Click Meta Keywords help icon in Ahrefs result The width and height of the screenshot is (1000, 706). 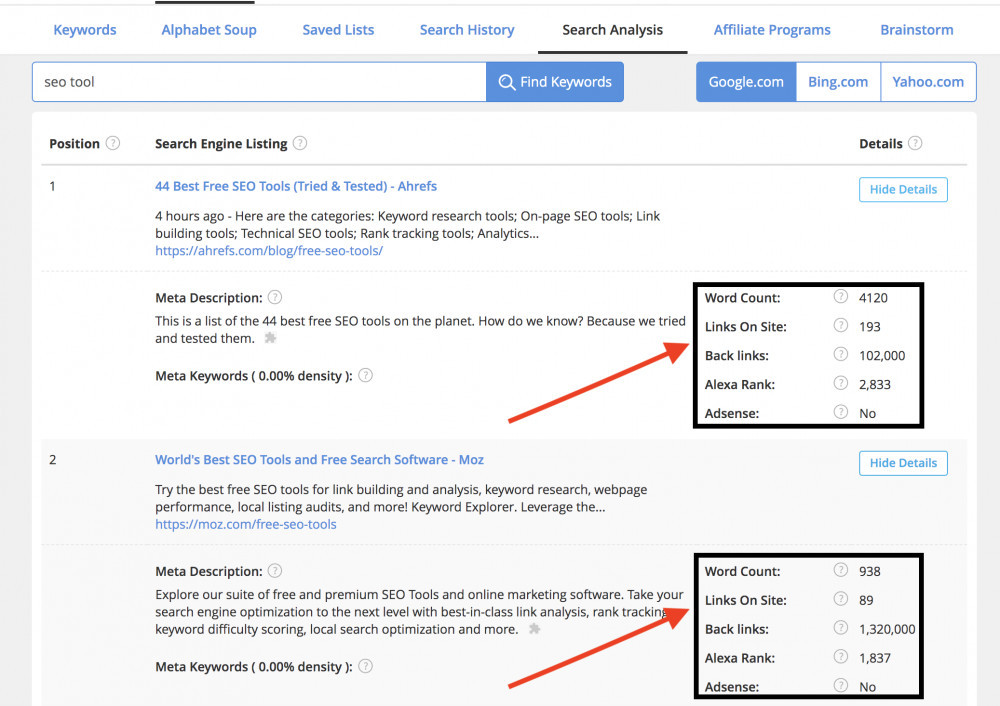pos(365,375)
